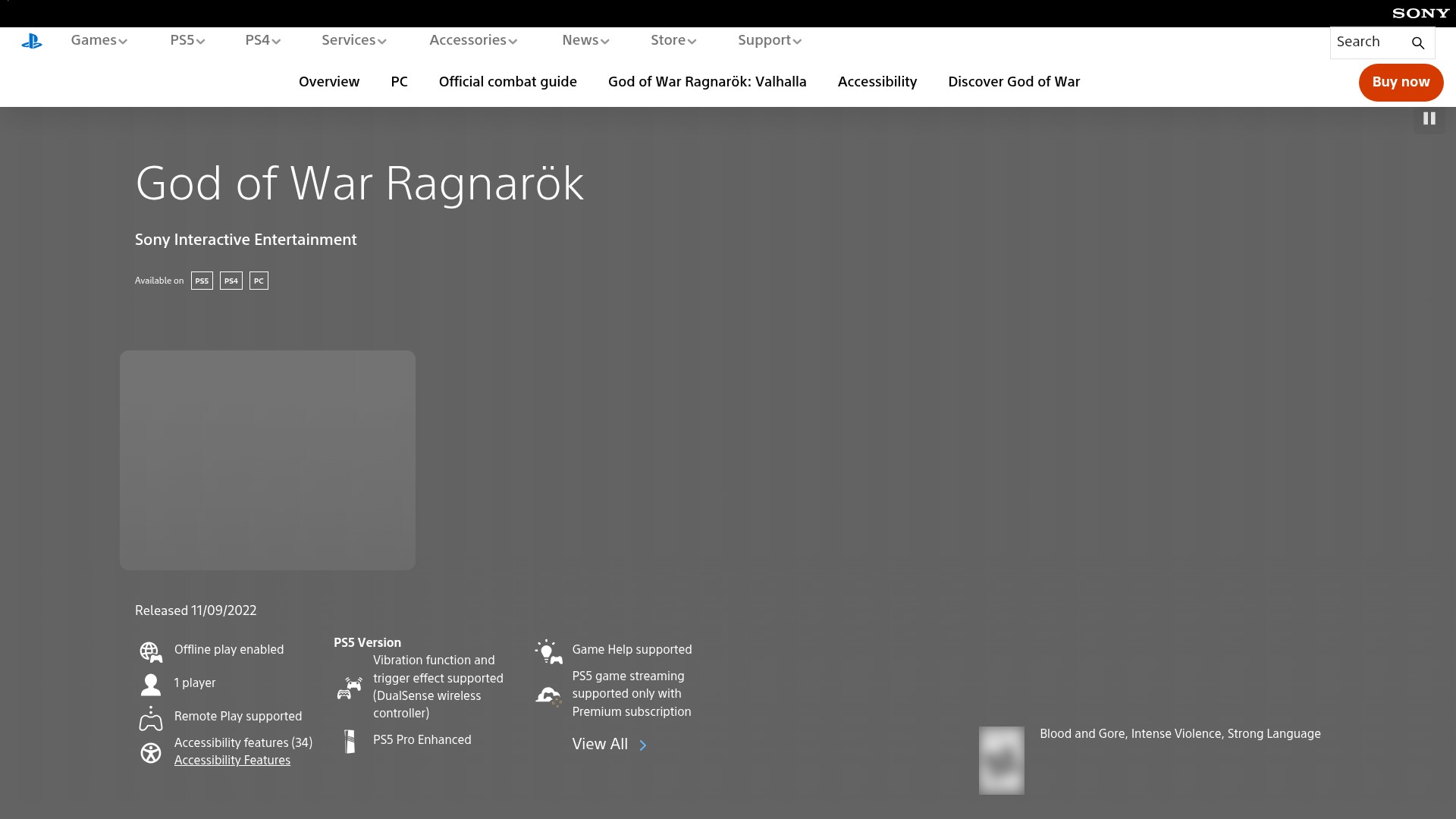The image size is (1456, 819).
Task: Click the View All chevron arrow
Action: click(643, 745)
